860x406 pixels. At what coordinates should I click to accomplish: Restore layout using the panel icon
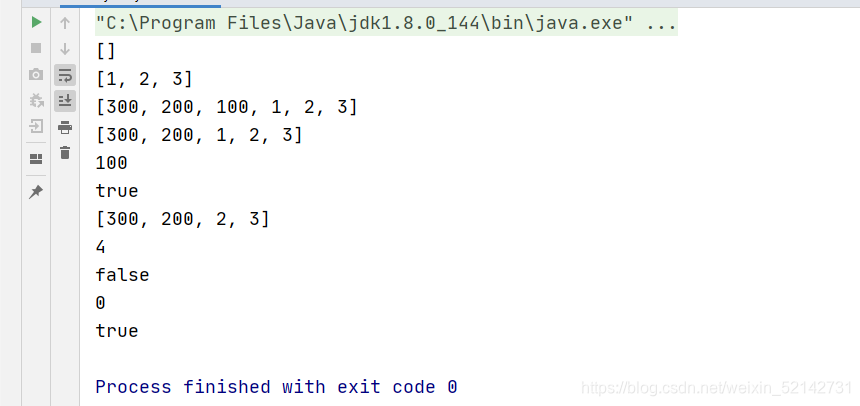click(36, 159)
